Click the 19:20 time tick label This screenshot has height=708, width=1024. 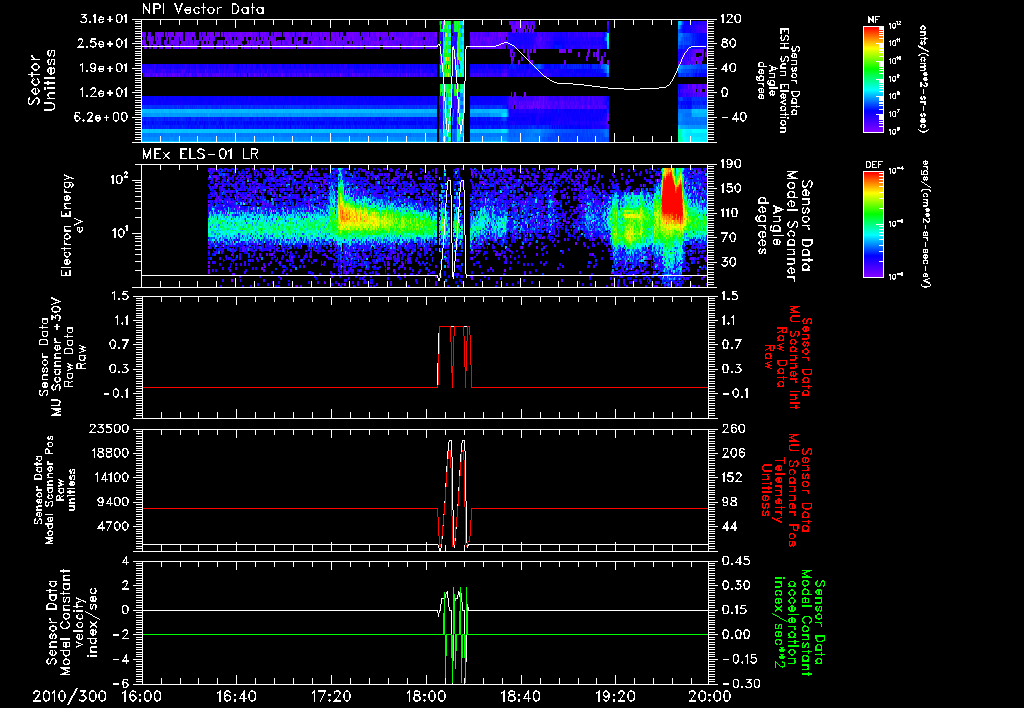coord(615,697)
